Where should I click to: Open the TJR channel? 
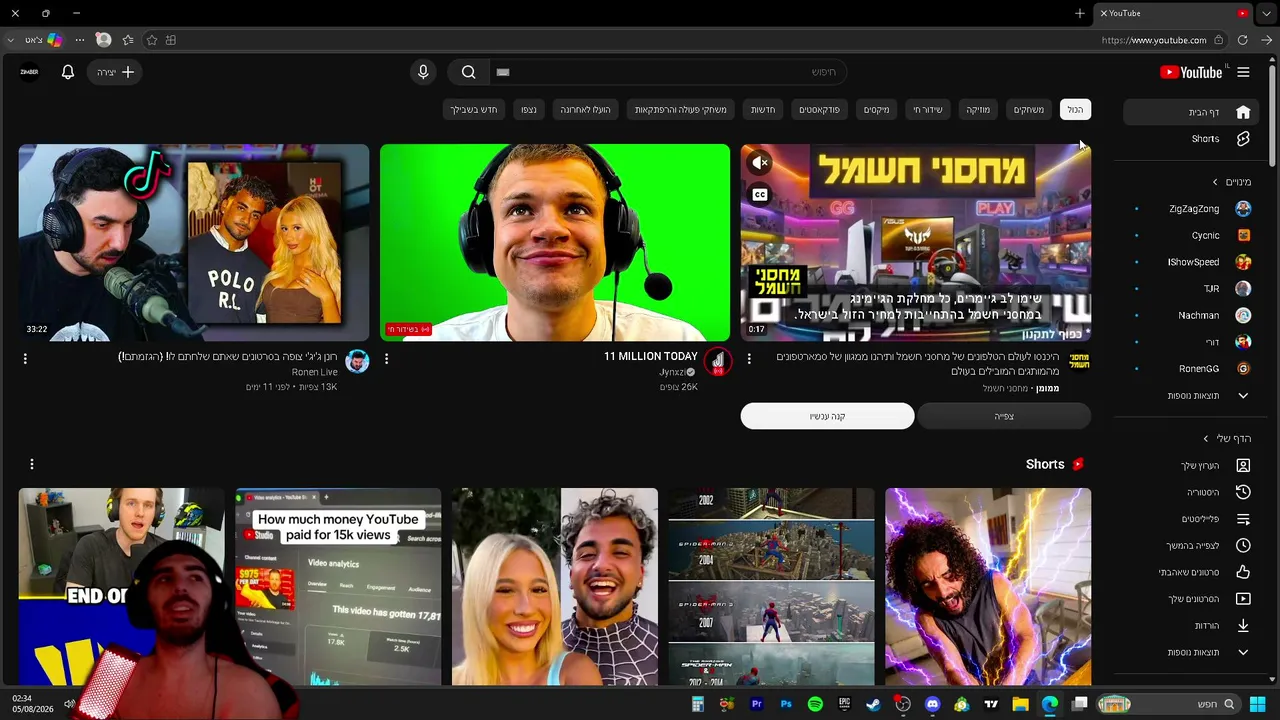point(1192,289)
